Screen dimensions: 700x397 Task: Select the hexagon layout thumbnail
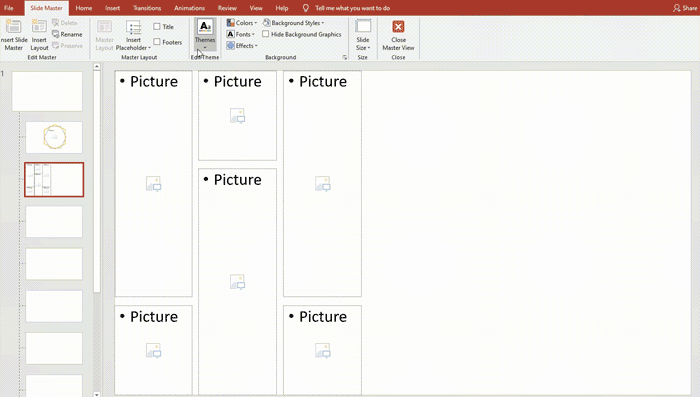point(54,137)
